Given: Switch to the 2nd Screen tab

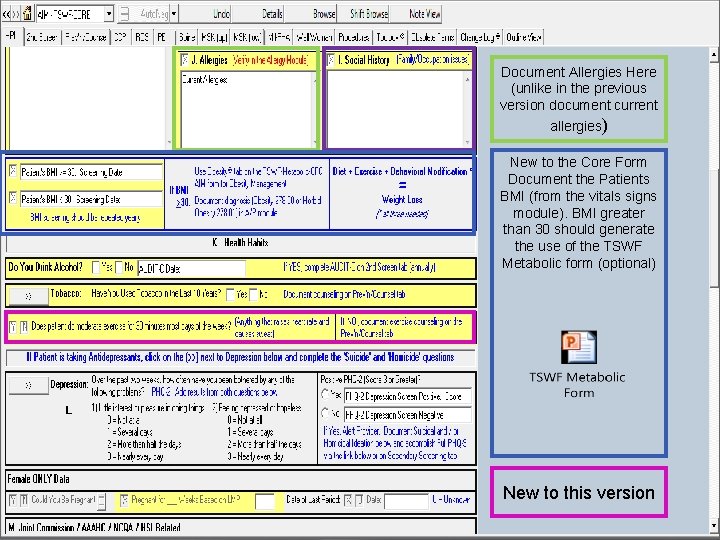Looking at the screenshot, I should pos(42,37).
